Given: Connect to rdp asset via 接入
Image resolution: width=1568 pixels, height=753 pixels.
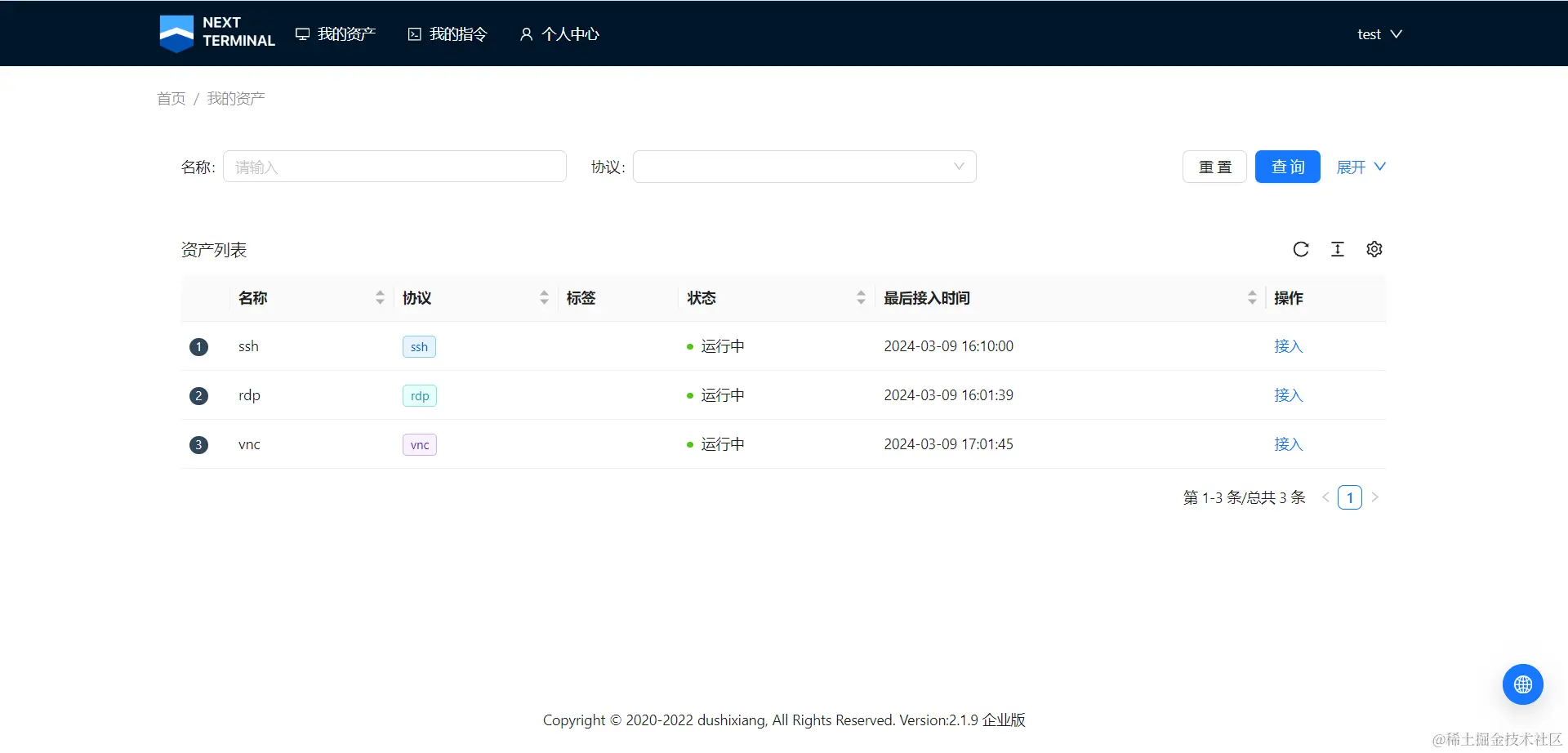Looking at the screenshot, I should 1289,395.
